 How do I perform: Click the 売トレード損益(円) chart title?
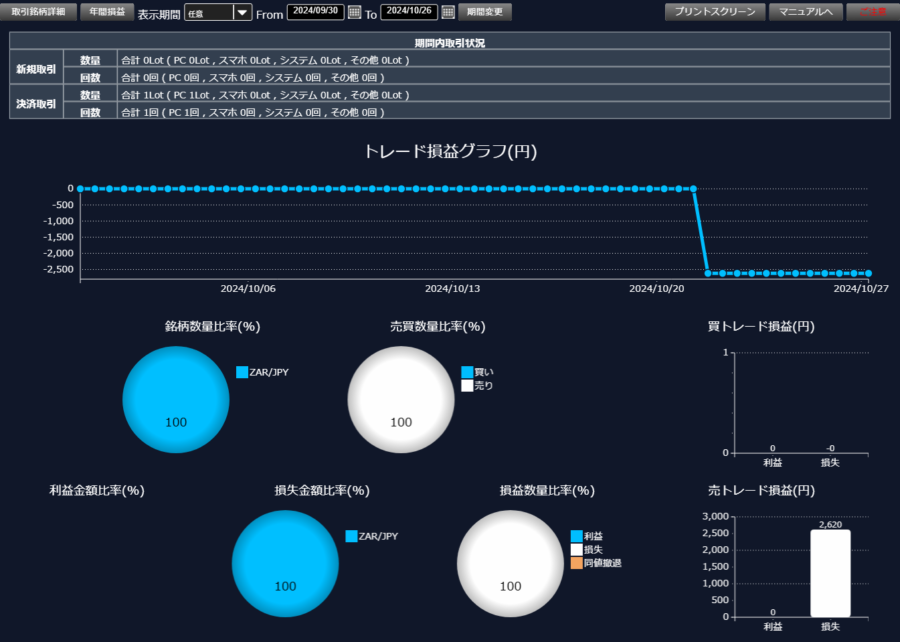tap(761, 491)
